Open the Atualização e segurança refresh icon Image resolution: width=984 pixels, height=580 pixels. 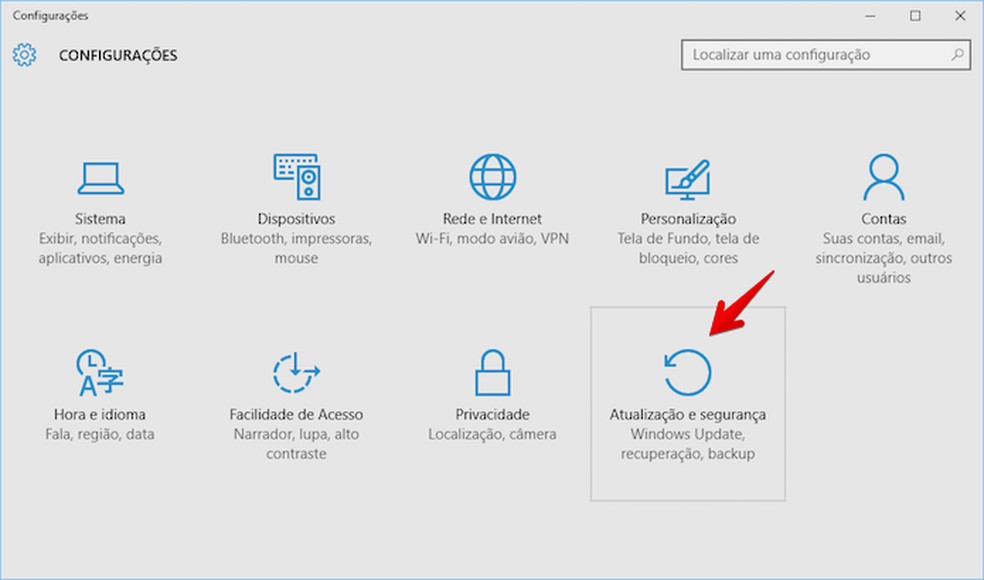(x=688, y=372)
